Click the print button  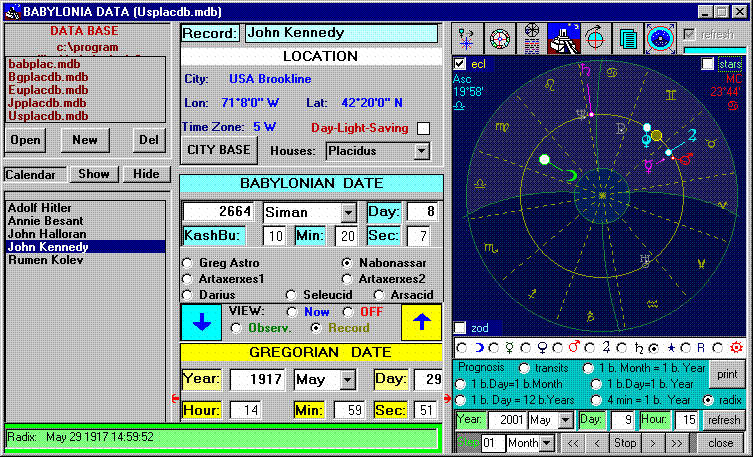pyautogui.click(x=727, y=374)
